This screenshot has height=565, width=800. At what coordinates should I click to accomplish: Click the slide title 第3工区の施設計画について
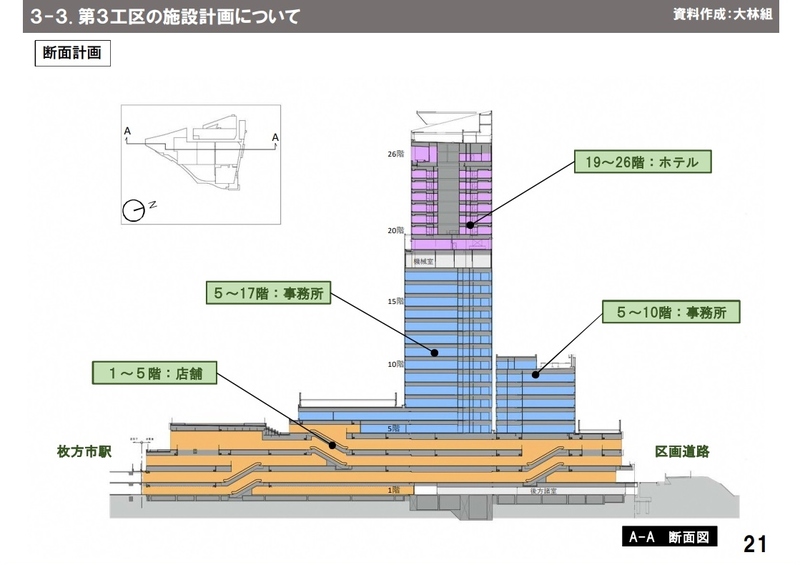point(165,16)
